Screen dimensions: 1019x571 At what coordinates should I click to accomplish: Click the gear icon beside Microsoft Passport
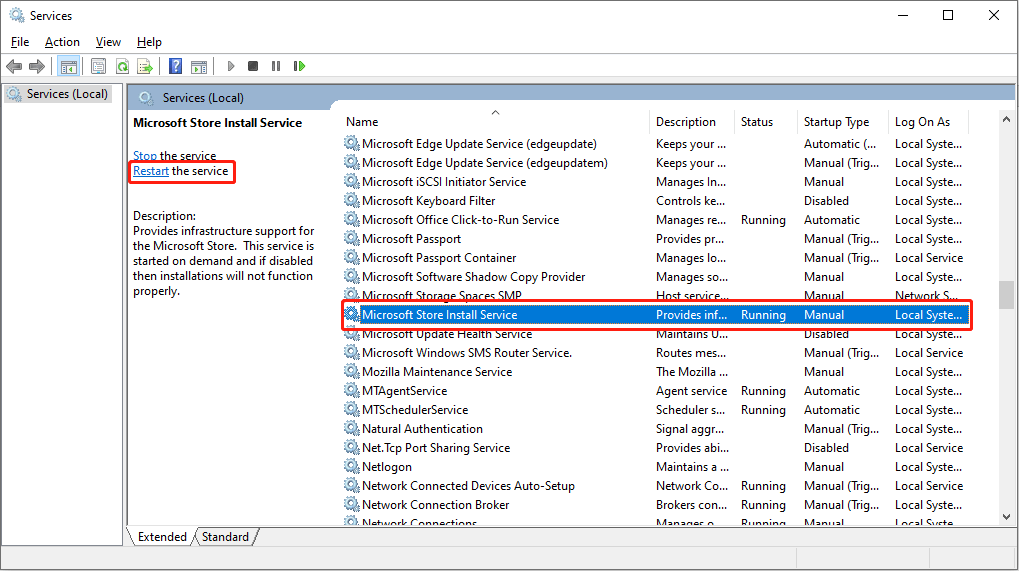tap(352, 238)
